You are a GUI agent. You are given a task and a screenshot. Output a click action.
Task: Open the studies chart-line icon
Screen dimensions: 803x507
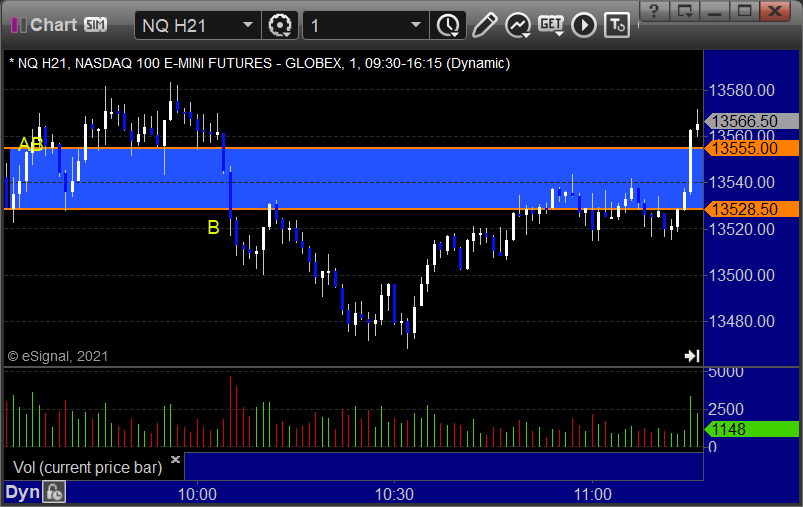(x=518, y=25)
